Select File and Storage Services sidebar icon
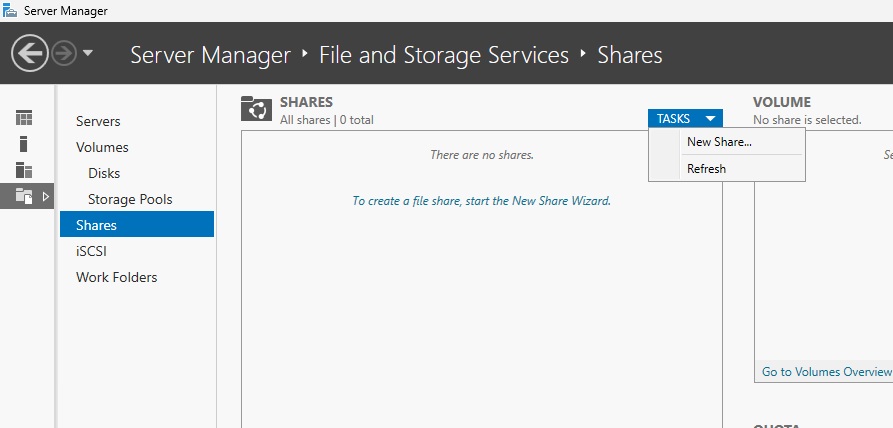 24,196
